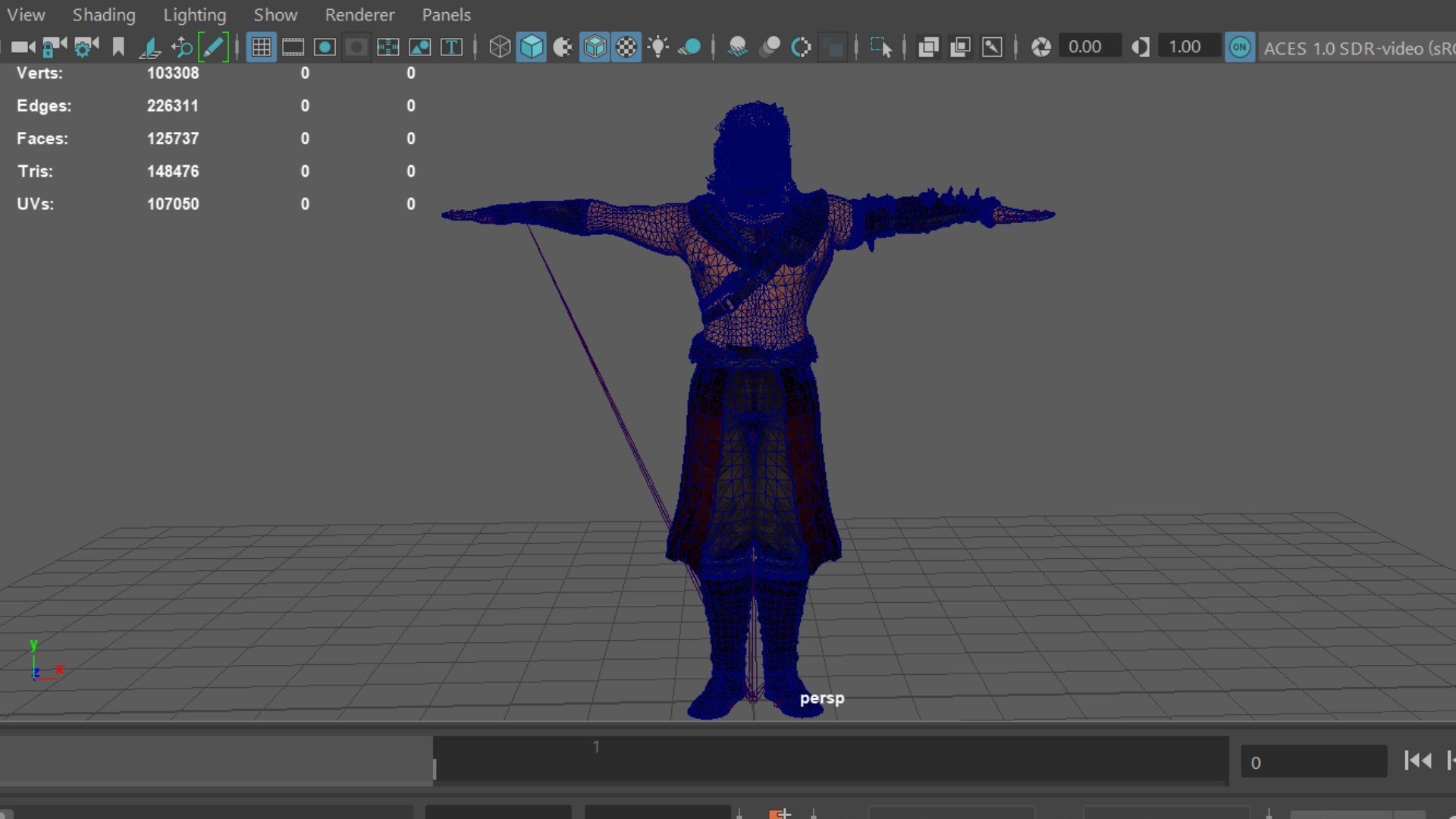Select Smooth Shade All cube icon
This screenshot has height=819, width=1456.
point(532,47)
